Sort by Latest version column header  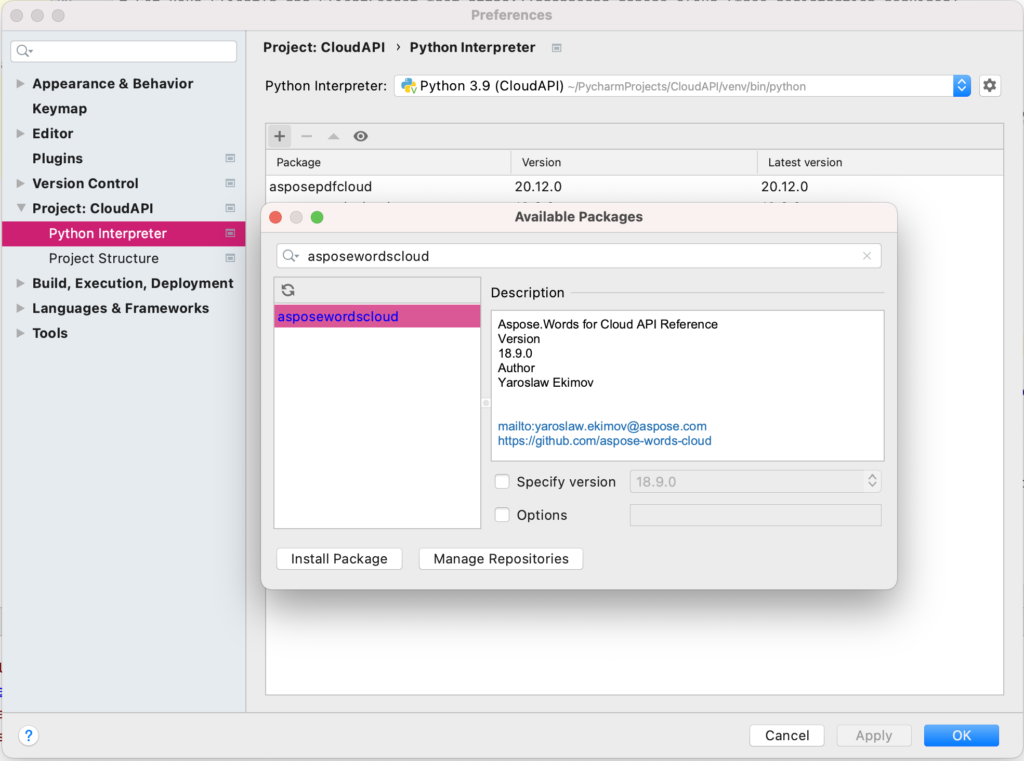pos(880,162)
